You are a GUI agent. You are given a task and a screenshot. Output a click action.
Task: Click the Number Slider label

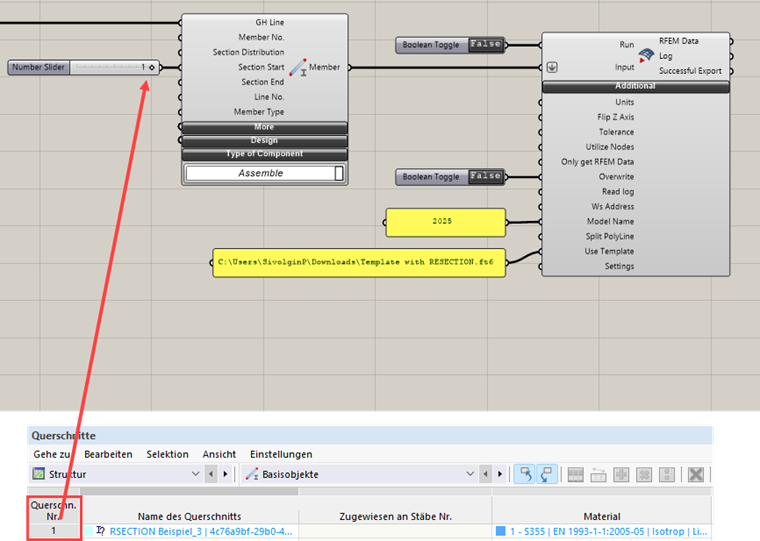38,67
